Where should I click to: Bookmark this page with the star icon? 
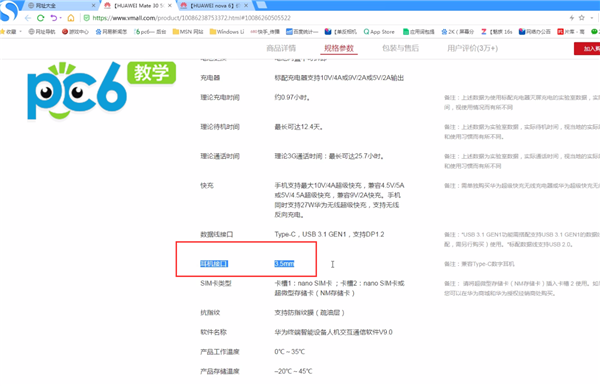(582, 18)
